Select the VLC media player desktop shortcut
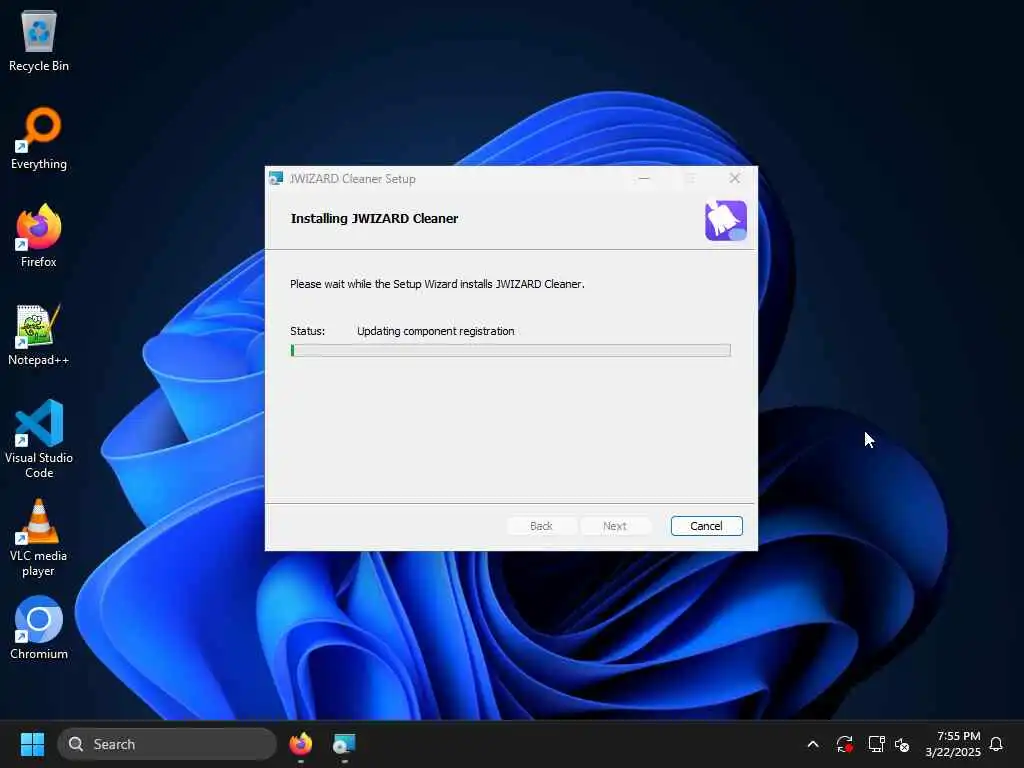The image size is (1024, 768). (39, 537)
